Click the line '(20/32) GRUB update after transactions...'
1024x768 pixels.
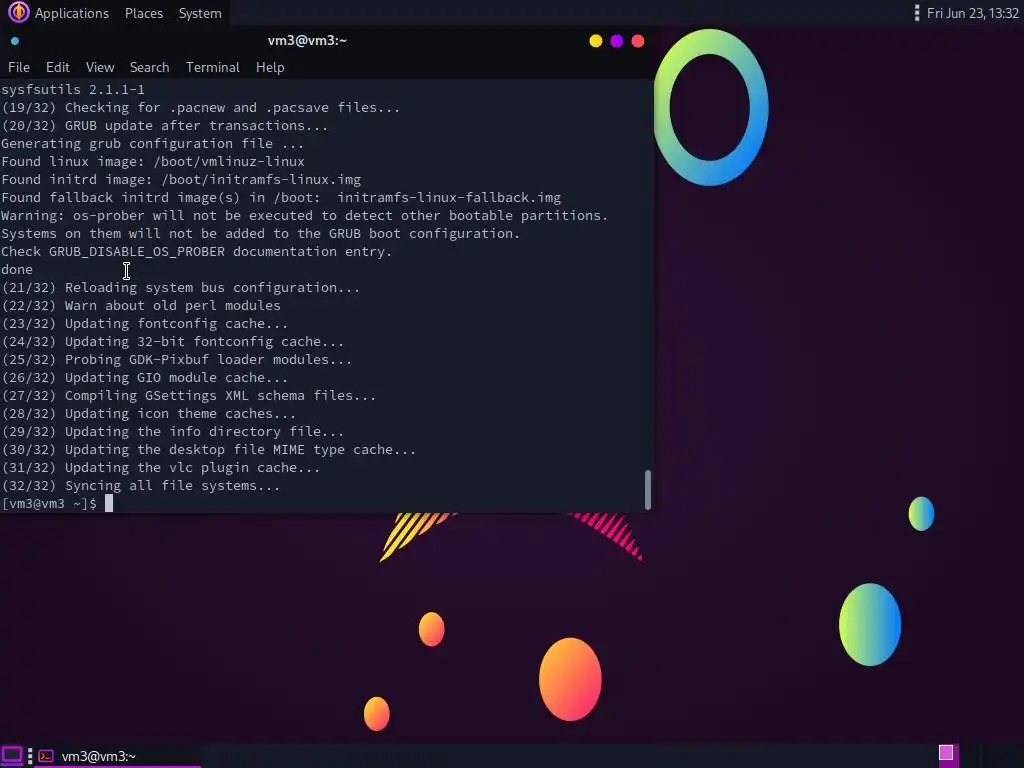165,125
